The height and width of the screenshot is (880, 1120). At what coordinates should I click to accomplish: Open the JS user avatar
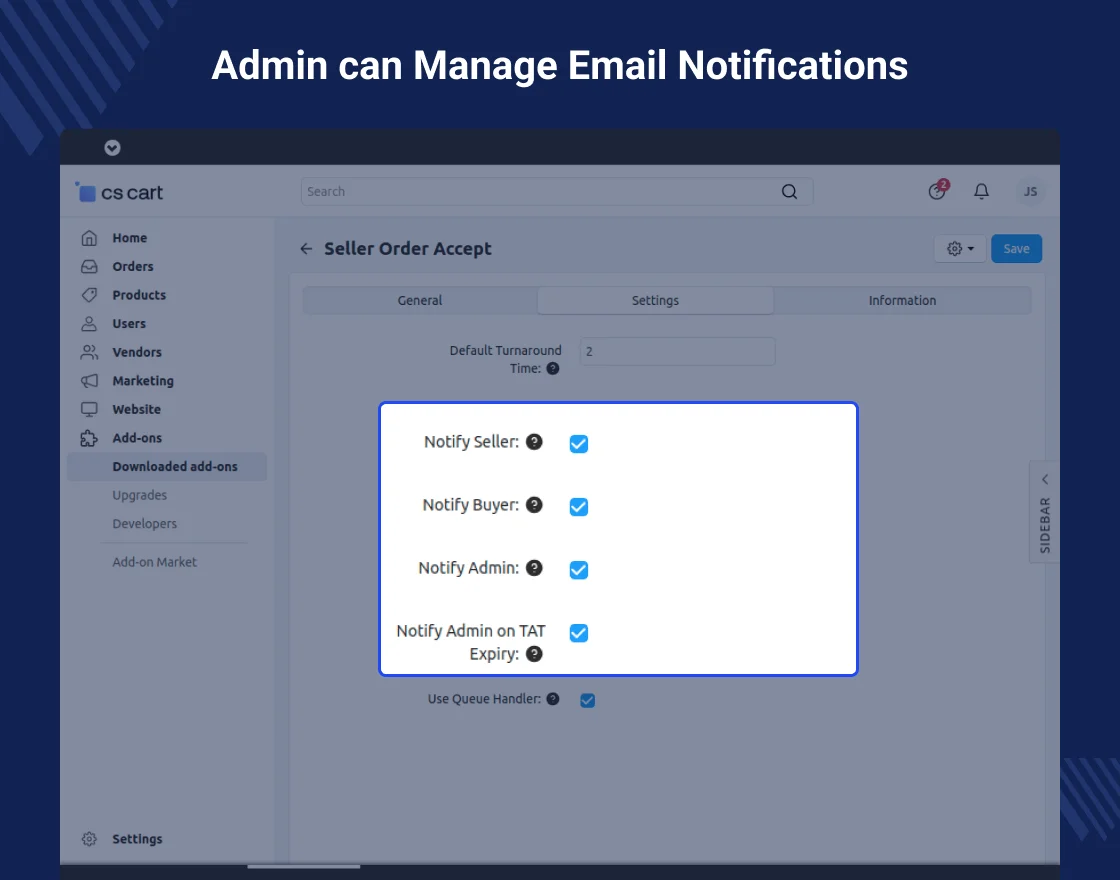click(x=1030, y=192)
